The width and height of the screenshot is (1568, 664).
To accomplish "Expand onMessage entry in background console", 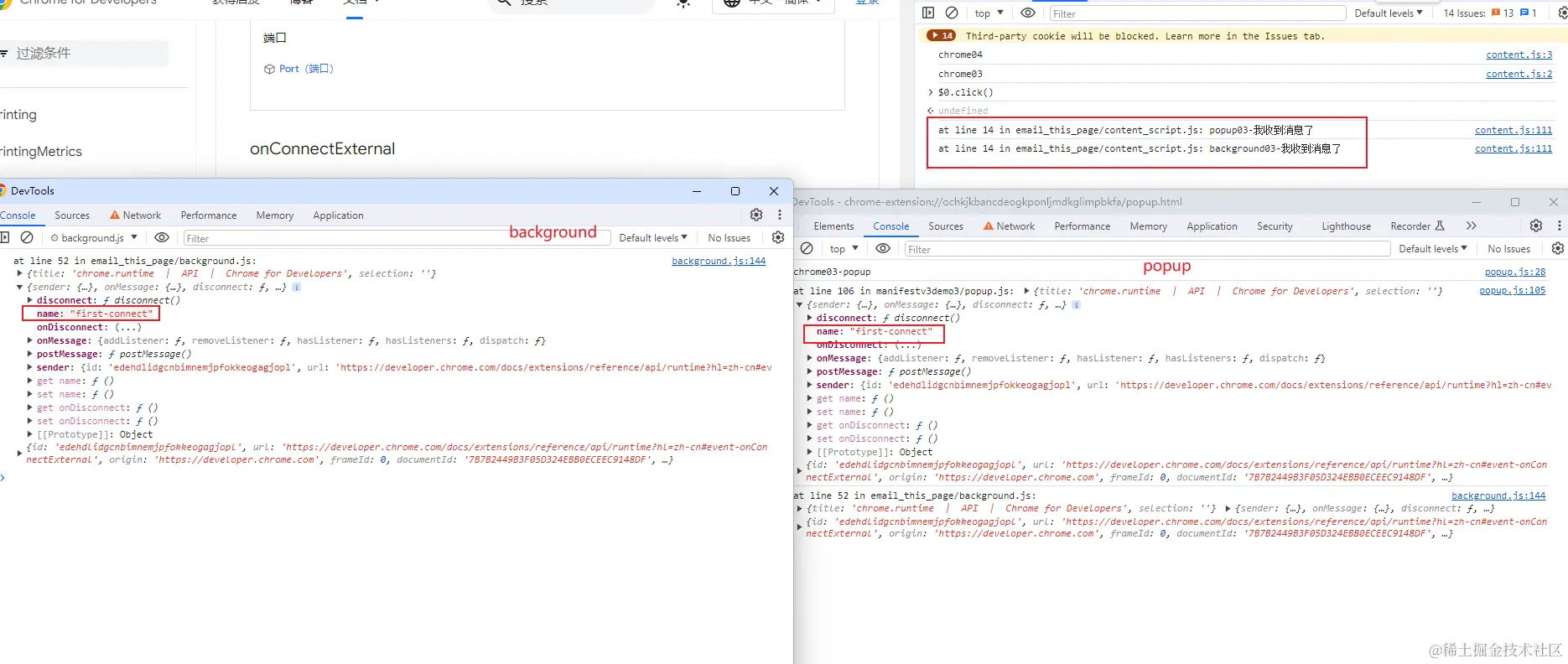I will (x=30, y=340).
